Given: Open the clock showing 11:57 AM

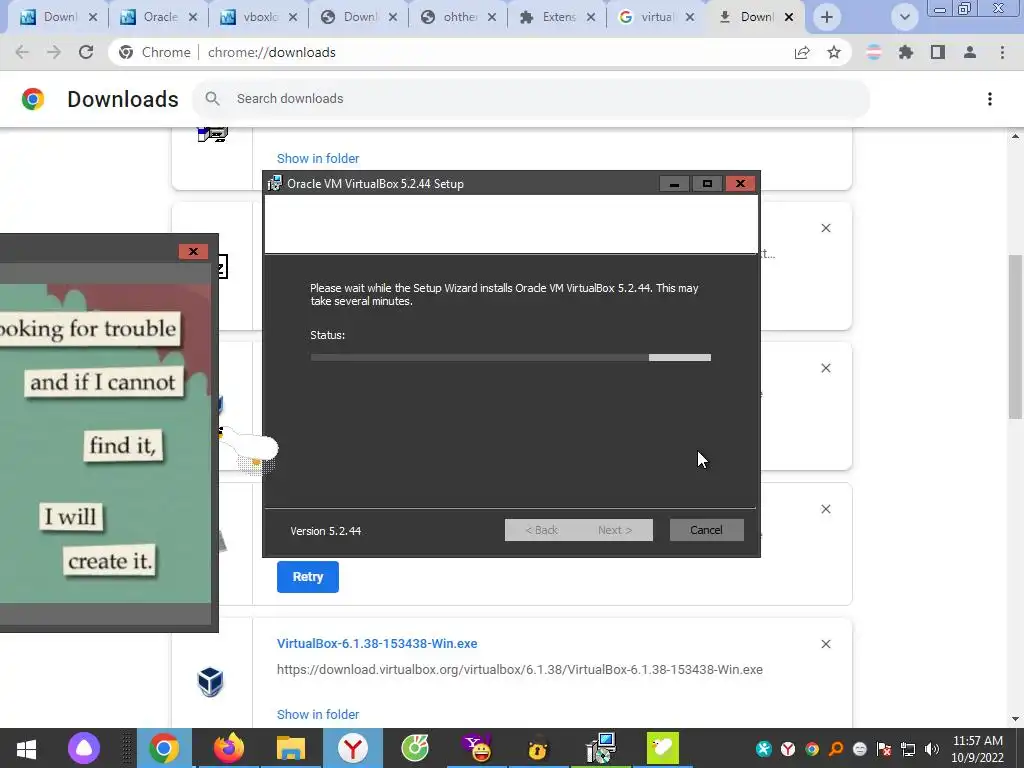Looking at the screenshot, I should pyautogui.click(x=978, y=749).
